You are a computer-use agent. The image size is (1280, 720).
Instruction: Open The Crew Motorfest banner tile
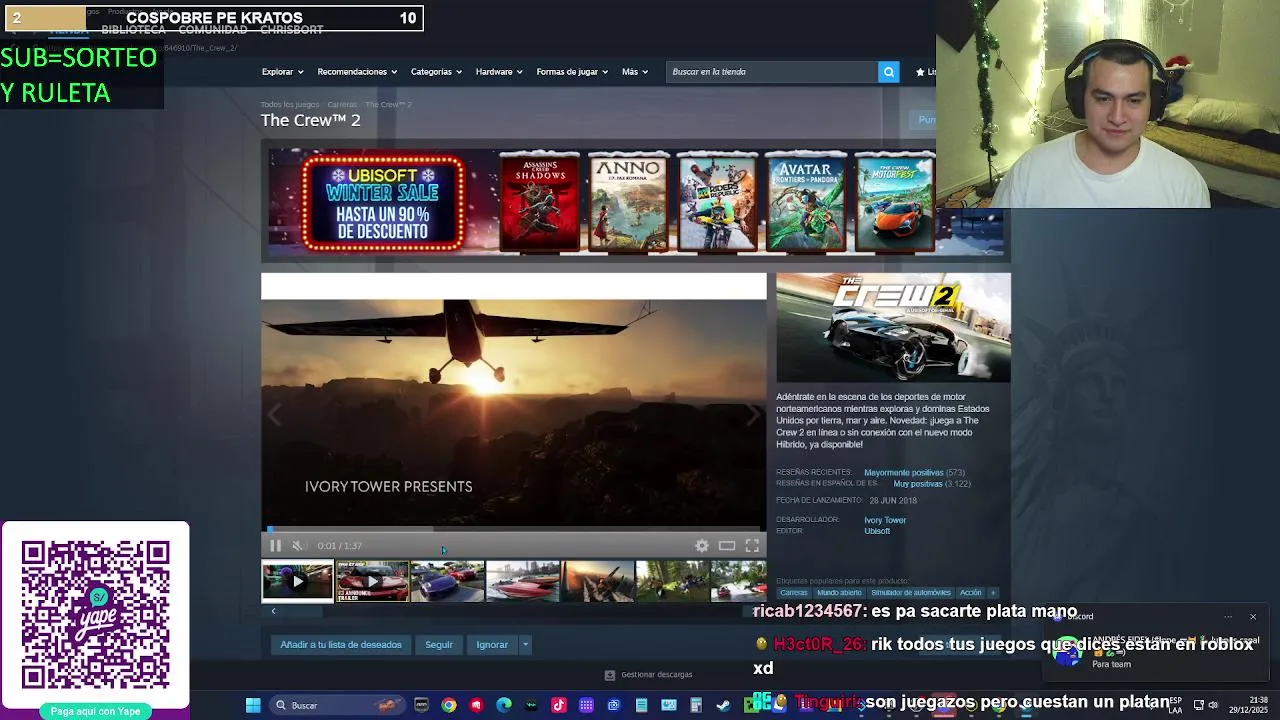click(895, 201)
